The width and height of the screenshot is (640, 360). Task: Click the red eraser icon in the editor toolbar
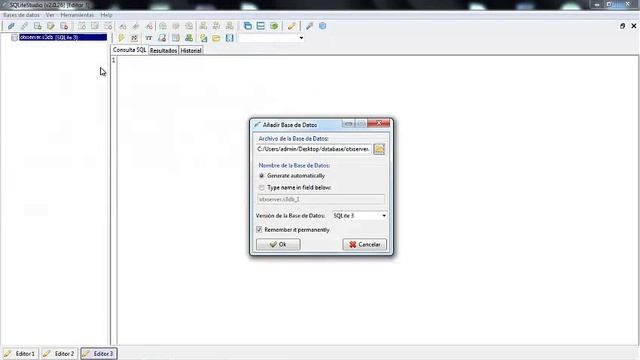point(162,38)
